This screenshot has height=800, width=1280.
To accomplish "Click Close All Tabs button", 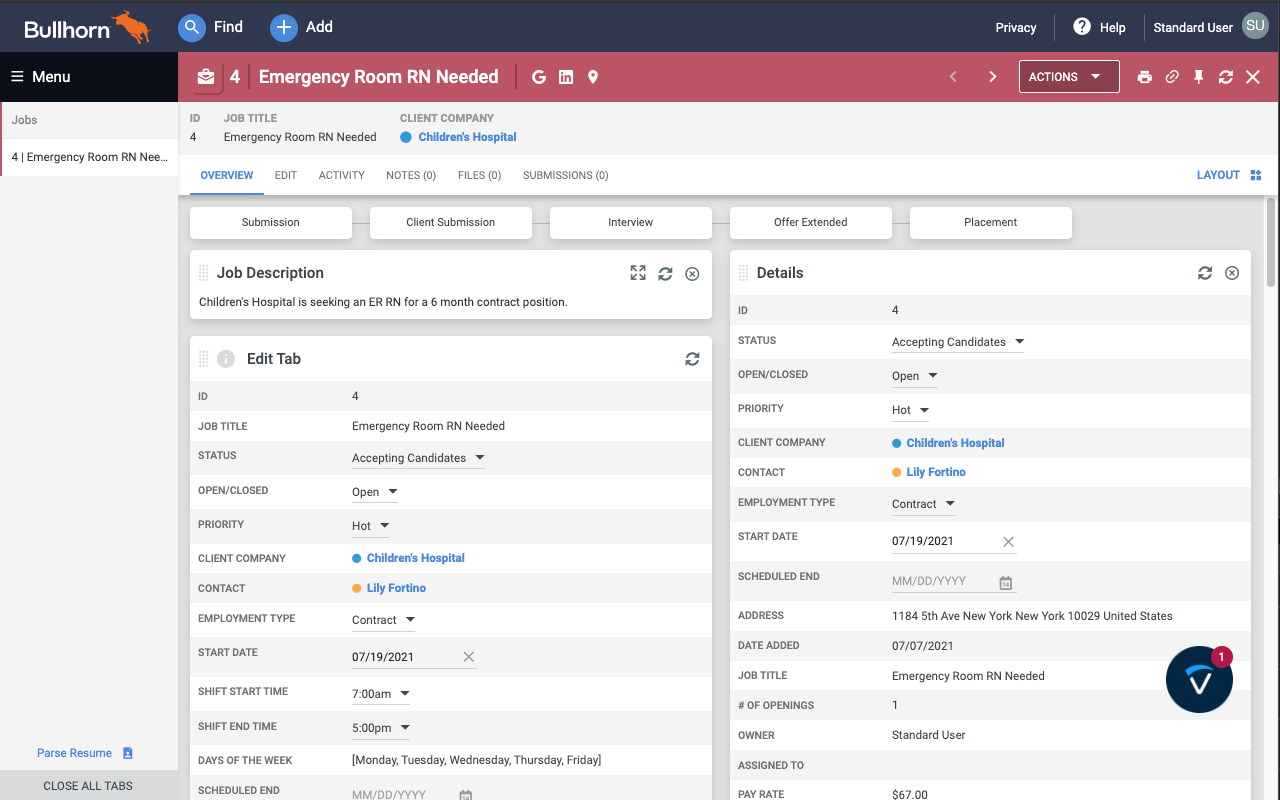I will [x=89, y=786].
